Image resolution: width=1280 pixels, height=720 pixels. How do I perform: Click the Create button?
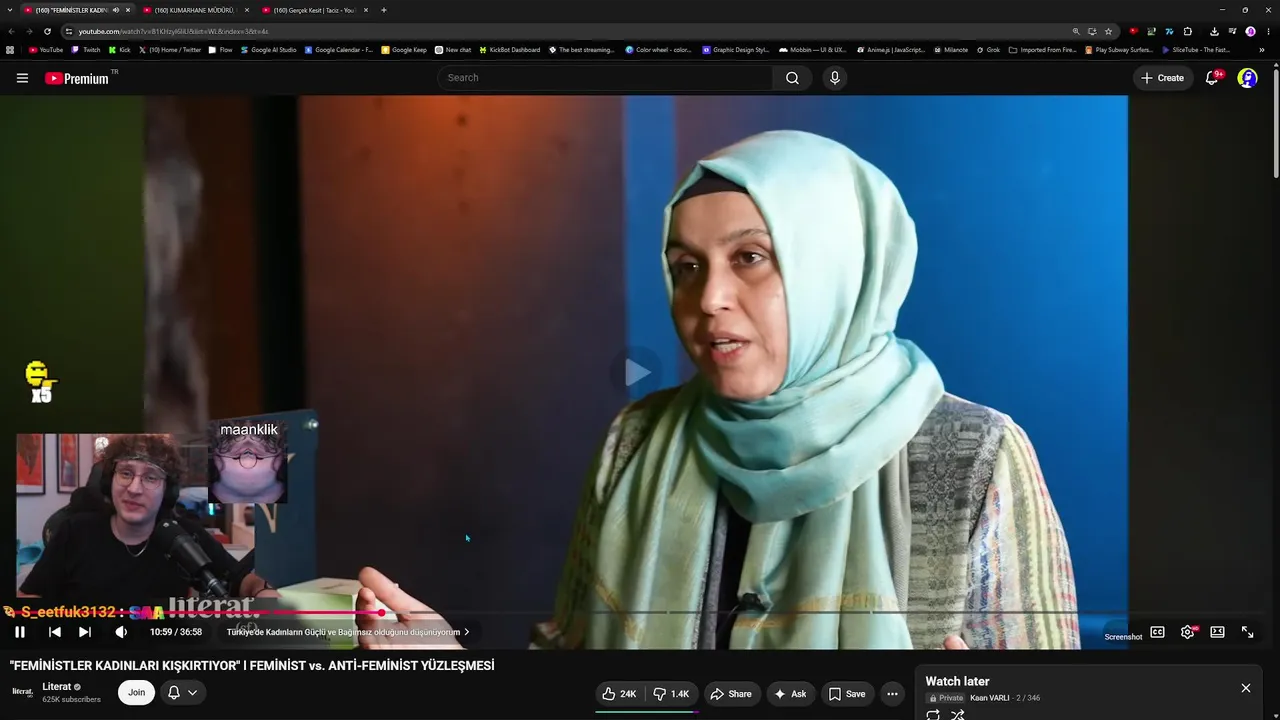coord(1163,78)
